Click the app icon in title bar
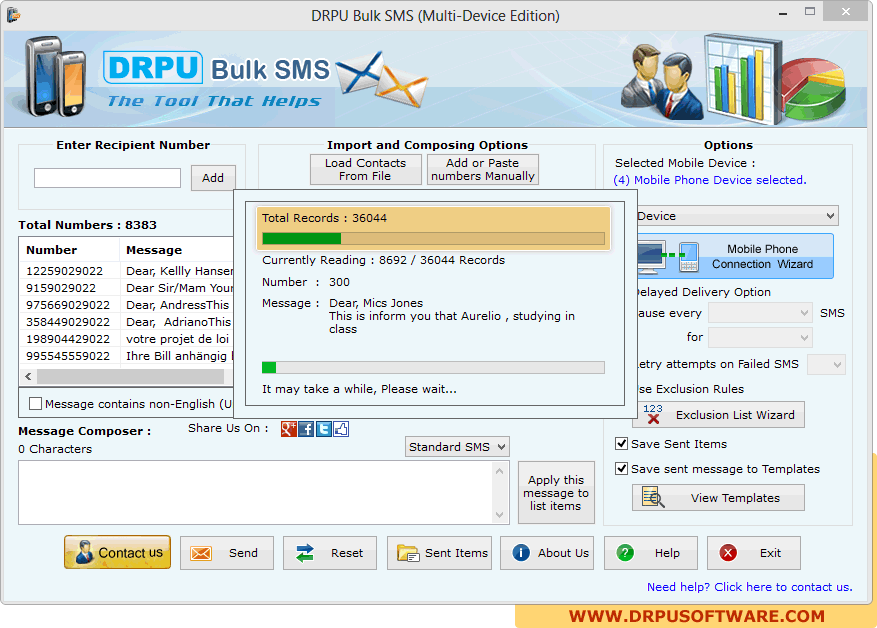 click(13, 15)
